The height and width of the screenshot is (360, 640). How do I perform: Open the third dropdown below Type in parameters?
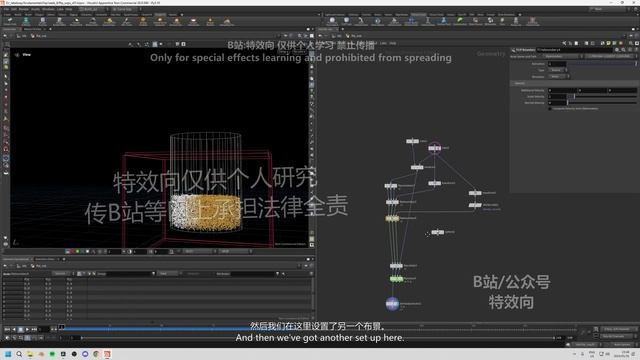point(558,76)
